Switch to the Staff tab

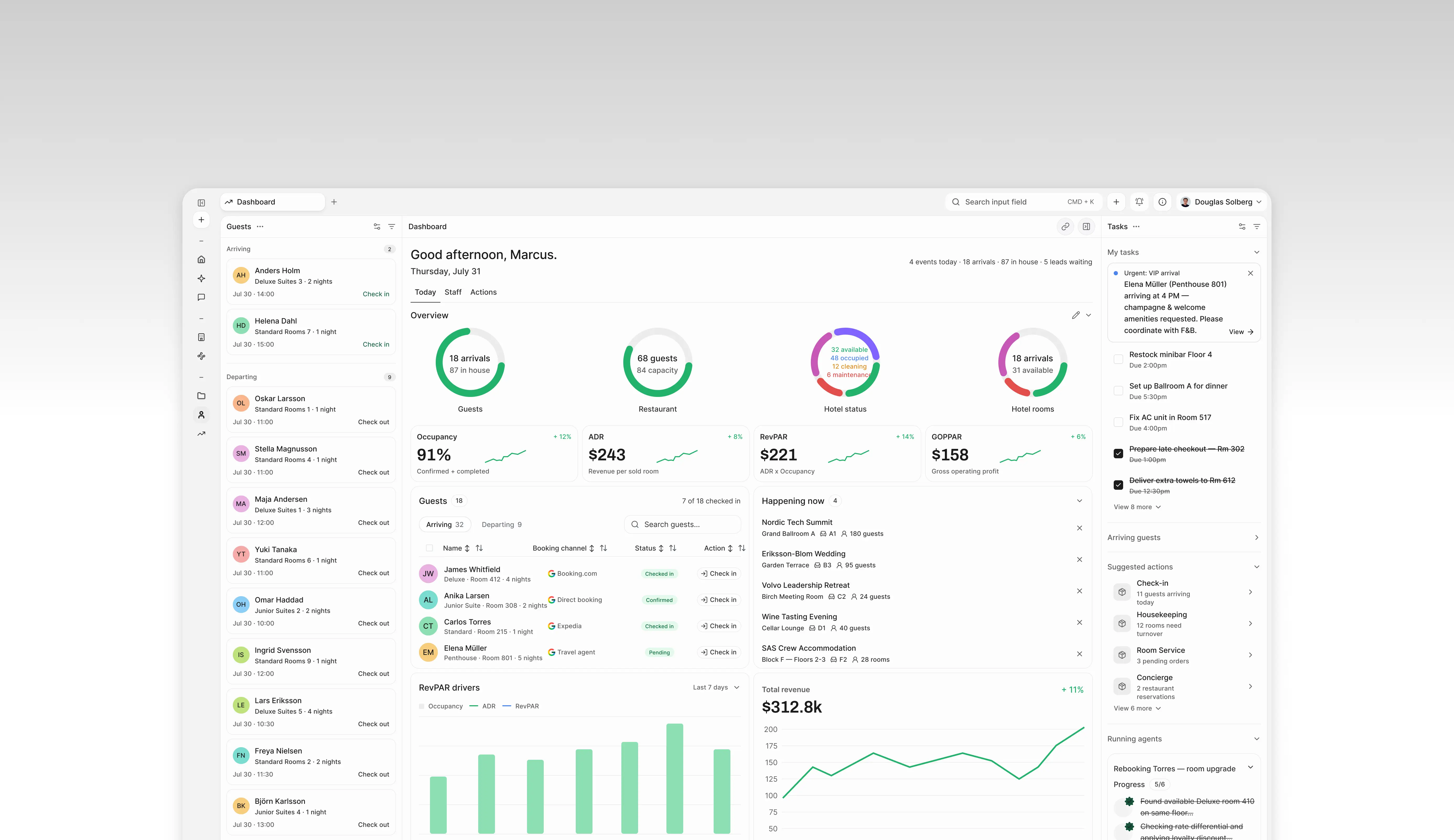click(453, 293)
